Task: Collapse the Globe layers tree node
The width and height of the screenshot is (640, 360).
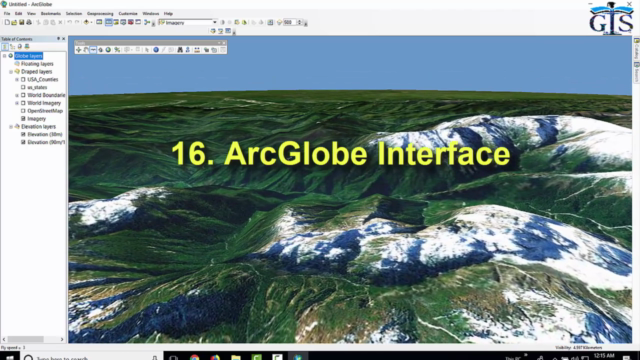Action: pyautogui.click(x=5, y=56)
